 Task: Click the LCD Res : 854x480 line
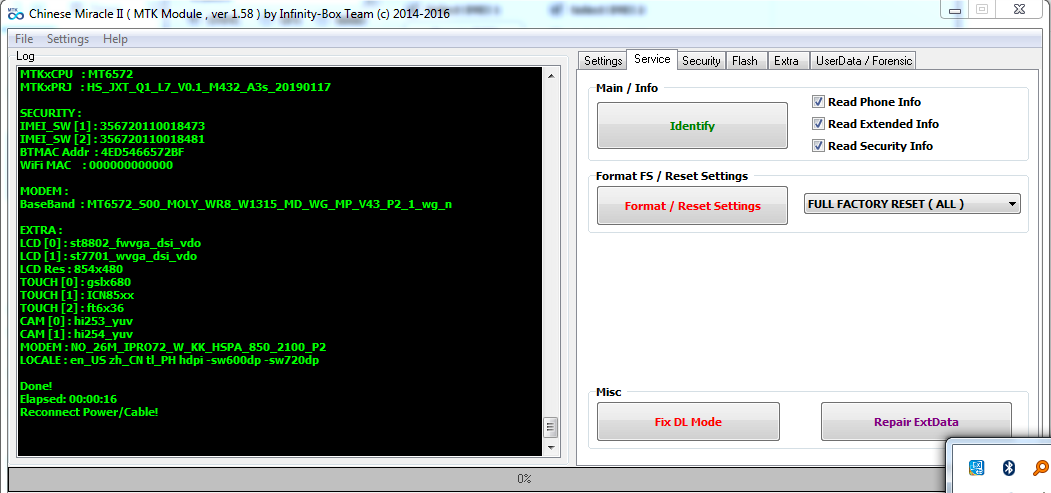point(71,269)
